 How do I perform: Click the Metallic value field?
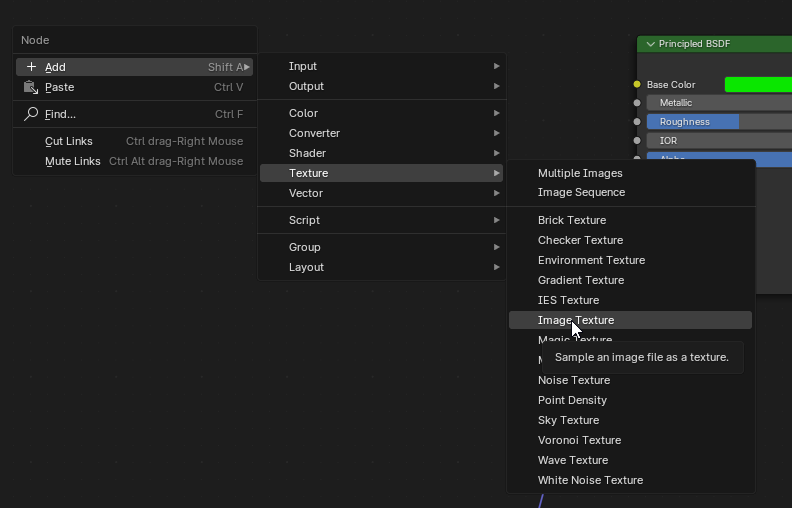[x=718, y=103]
